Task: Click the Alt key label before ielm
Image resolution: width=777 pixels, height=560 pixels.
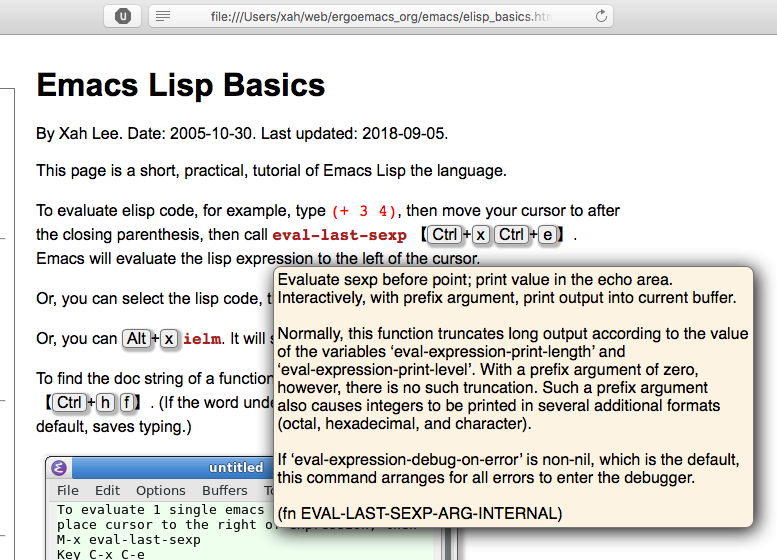Action: click(136, 338)
